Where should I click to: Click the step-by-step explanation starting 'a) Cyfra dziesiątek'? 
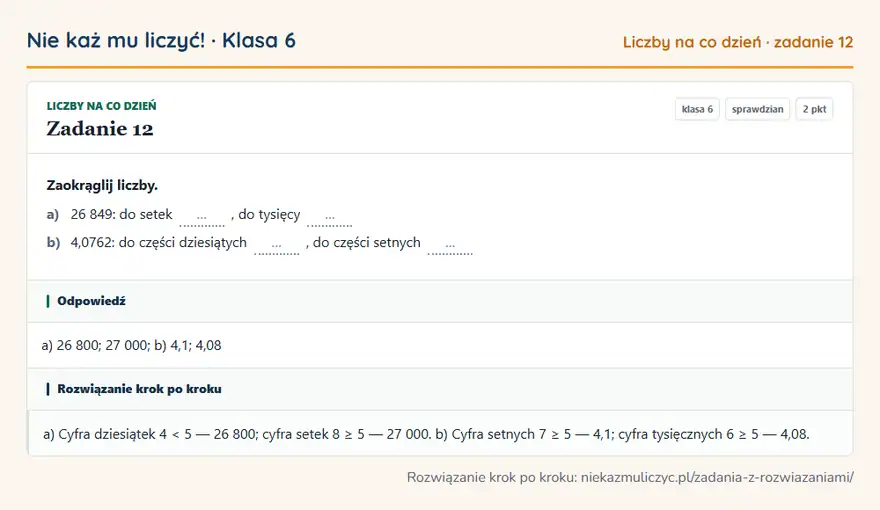[x=426, y=434]
